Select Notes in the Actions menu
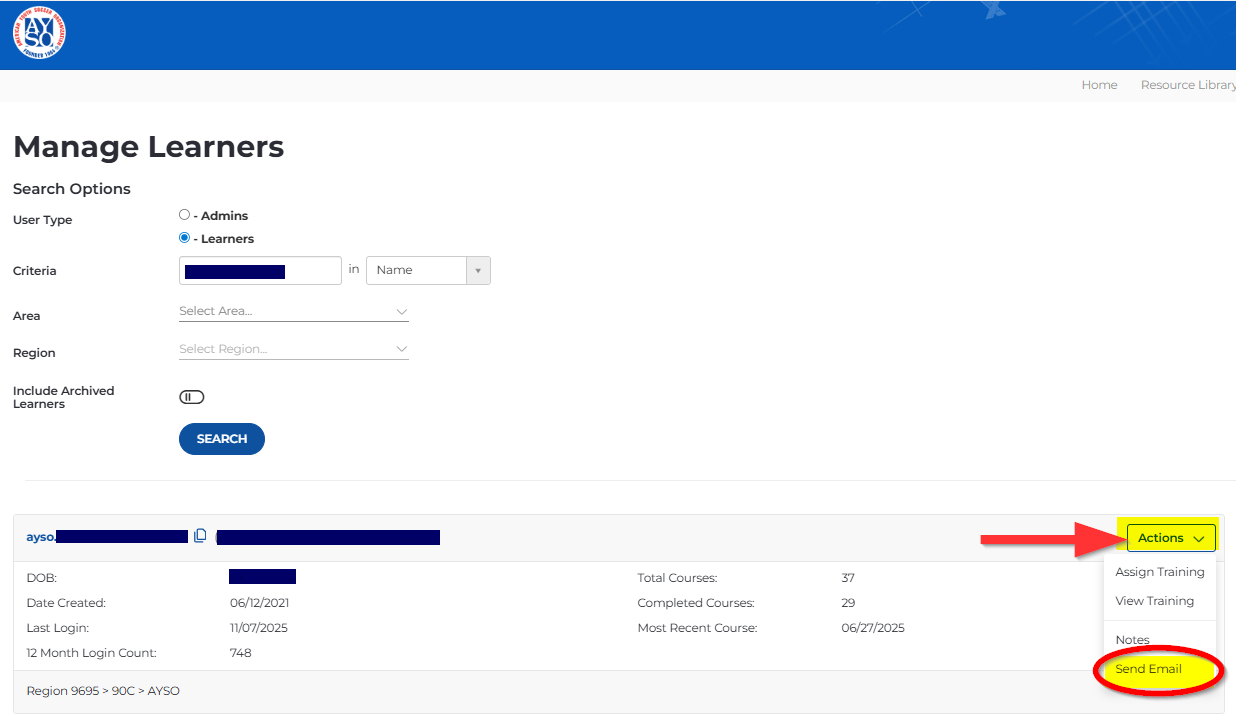 tap(1132, 640)
